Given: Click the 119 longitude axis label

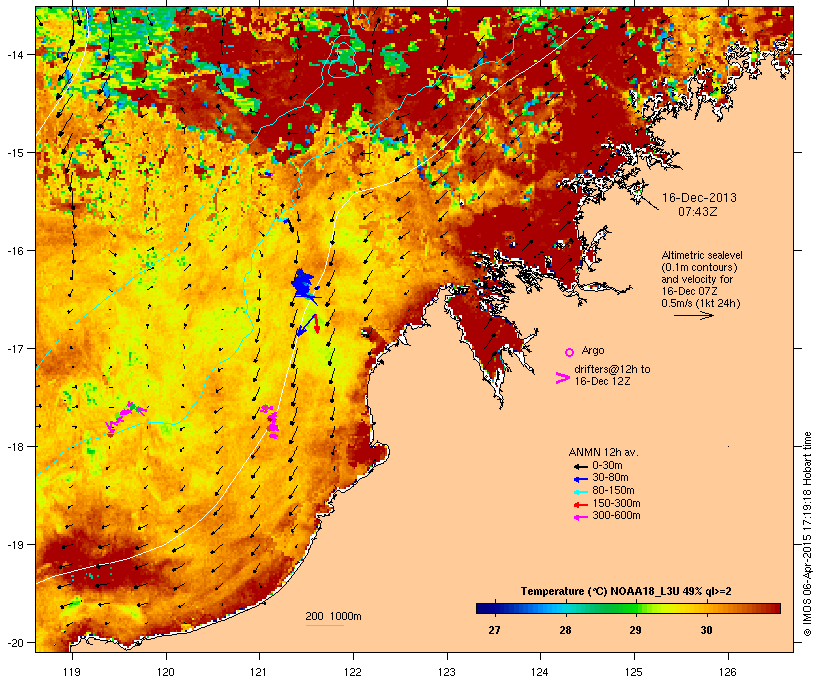Looking at the screenshot, I should coord(72,672).
